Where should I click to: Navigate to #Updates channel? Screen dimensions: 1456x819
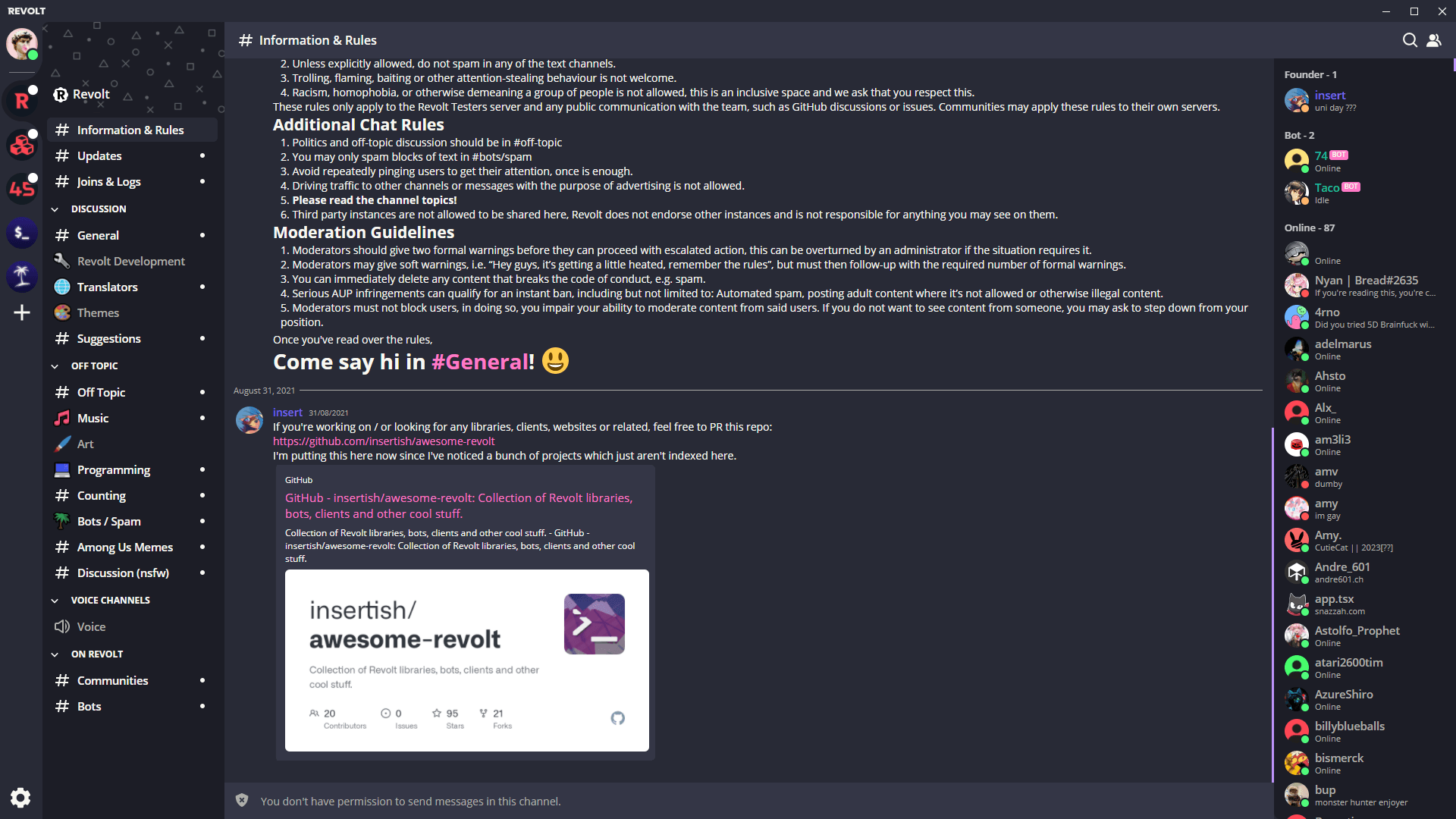100,155
